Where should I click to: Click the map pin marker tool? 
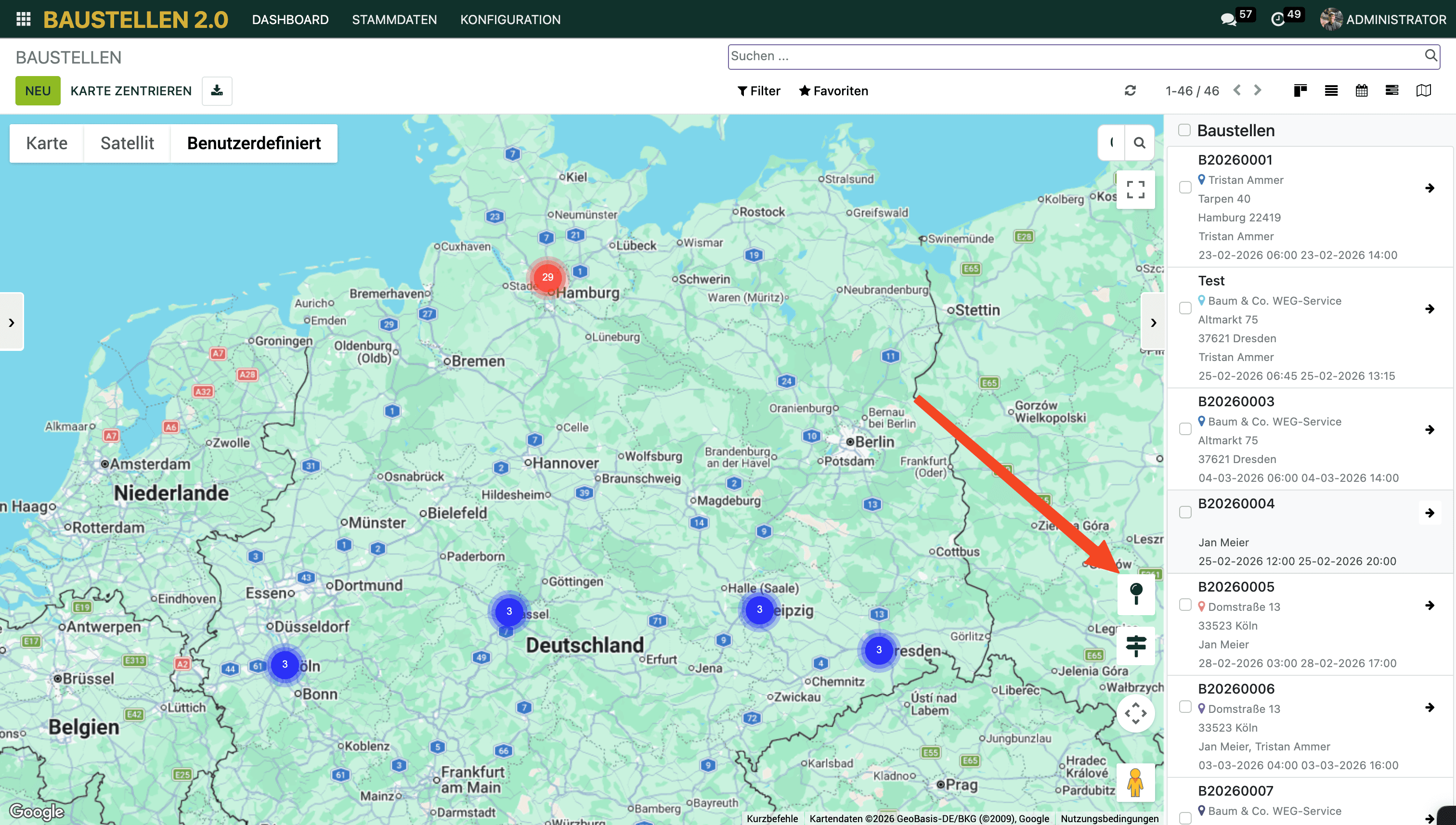click(1136, 594)
